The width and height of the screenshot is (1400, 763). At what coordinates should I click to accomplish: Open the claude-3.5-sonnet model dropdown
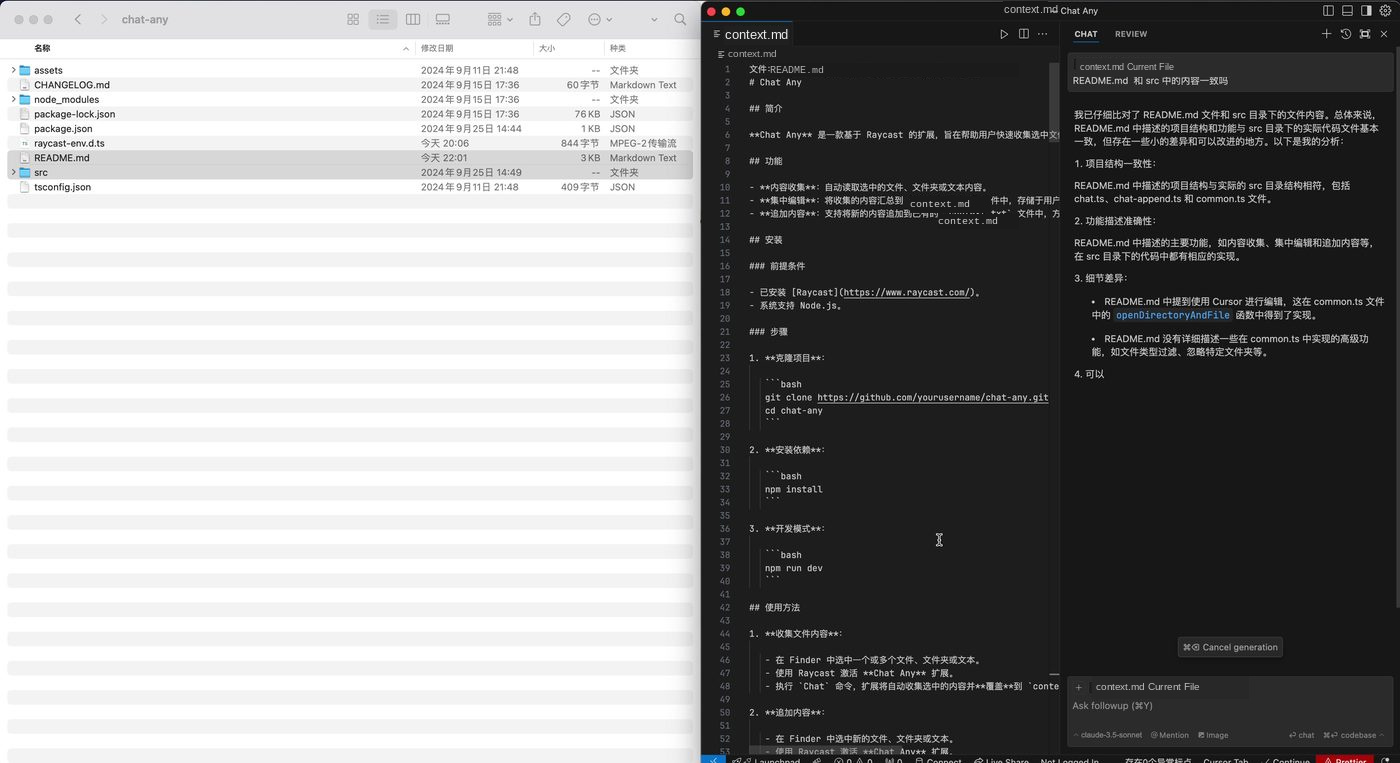click(1107, 735)
